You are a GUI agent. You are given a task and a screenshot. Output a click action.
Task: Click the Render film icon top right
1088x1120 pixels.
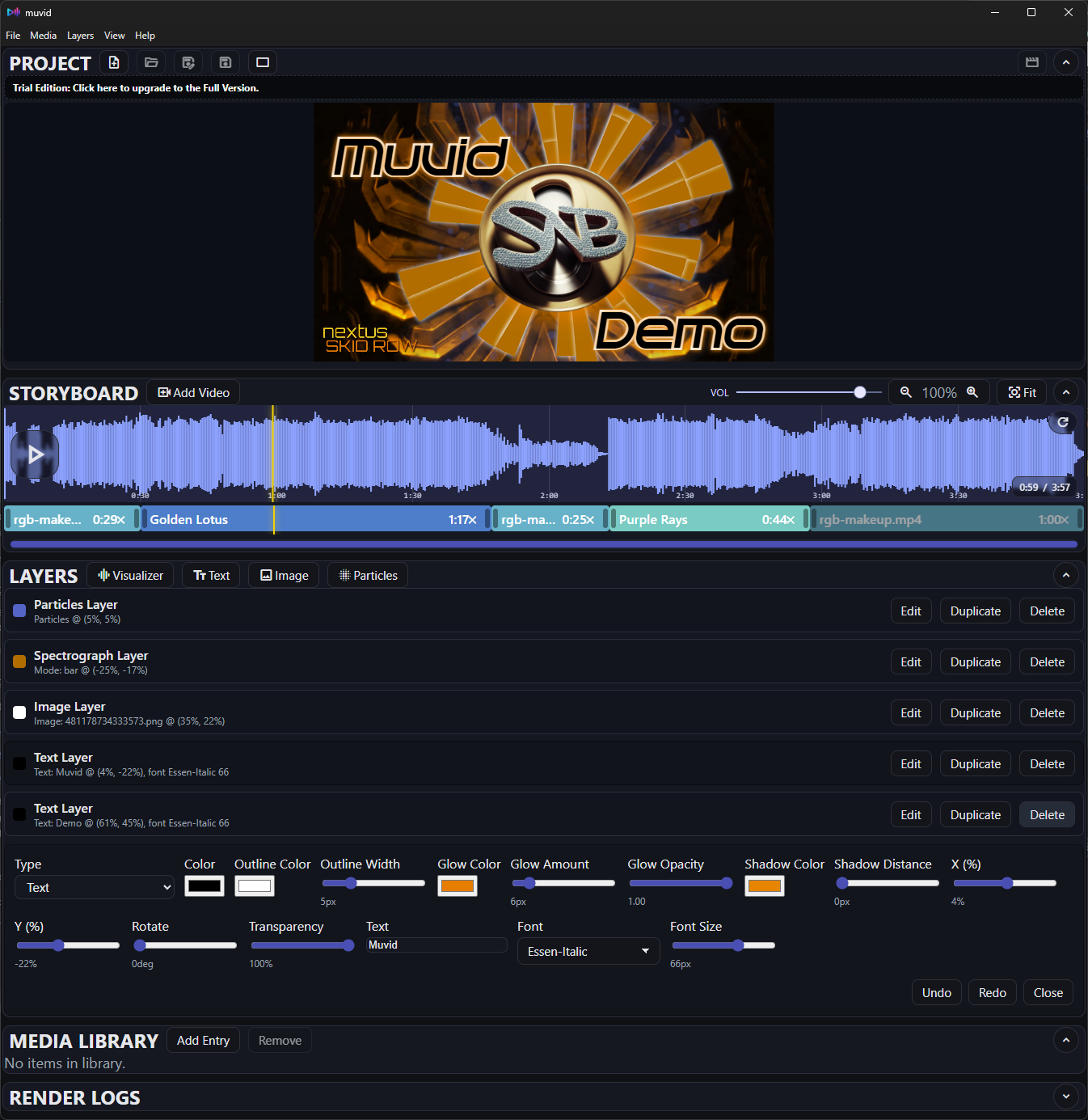click(1031, 62)
